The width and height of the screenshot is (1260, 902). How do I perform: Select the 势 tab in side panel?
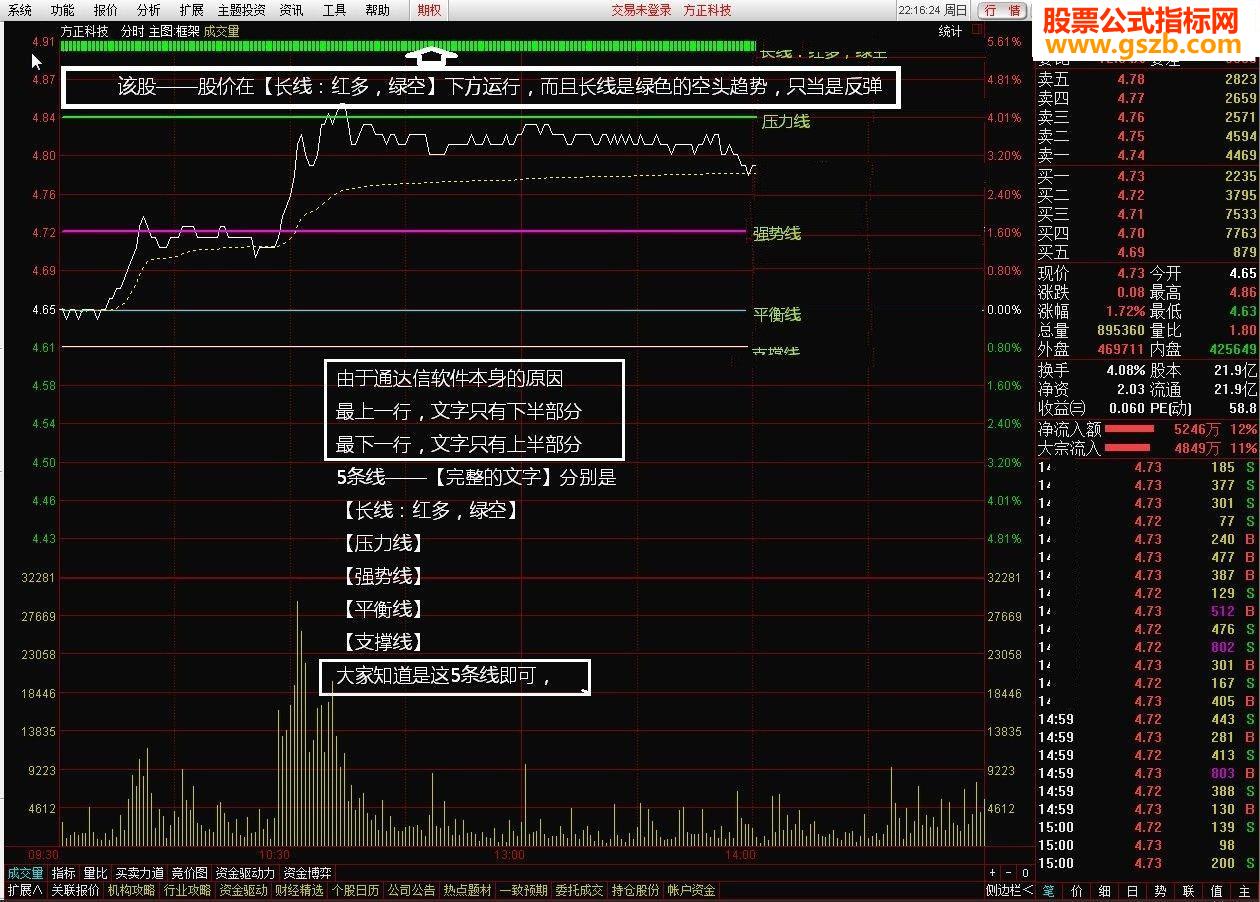click(x=1160, y=890)
